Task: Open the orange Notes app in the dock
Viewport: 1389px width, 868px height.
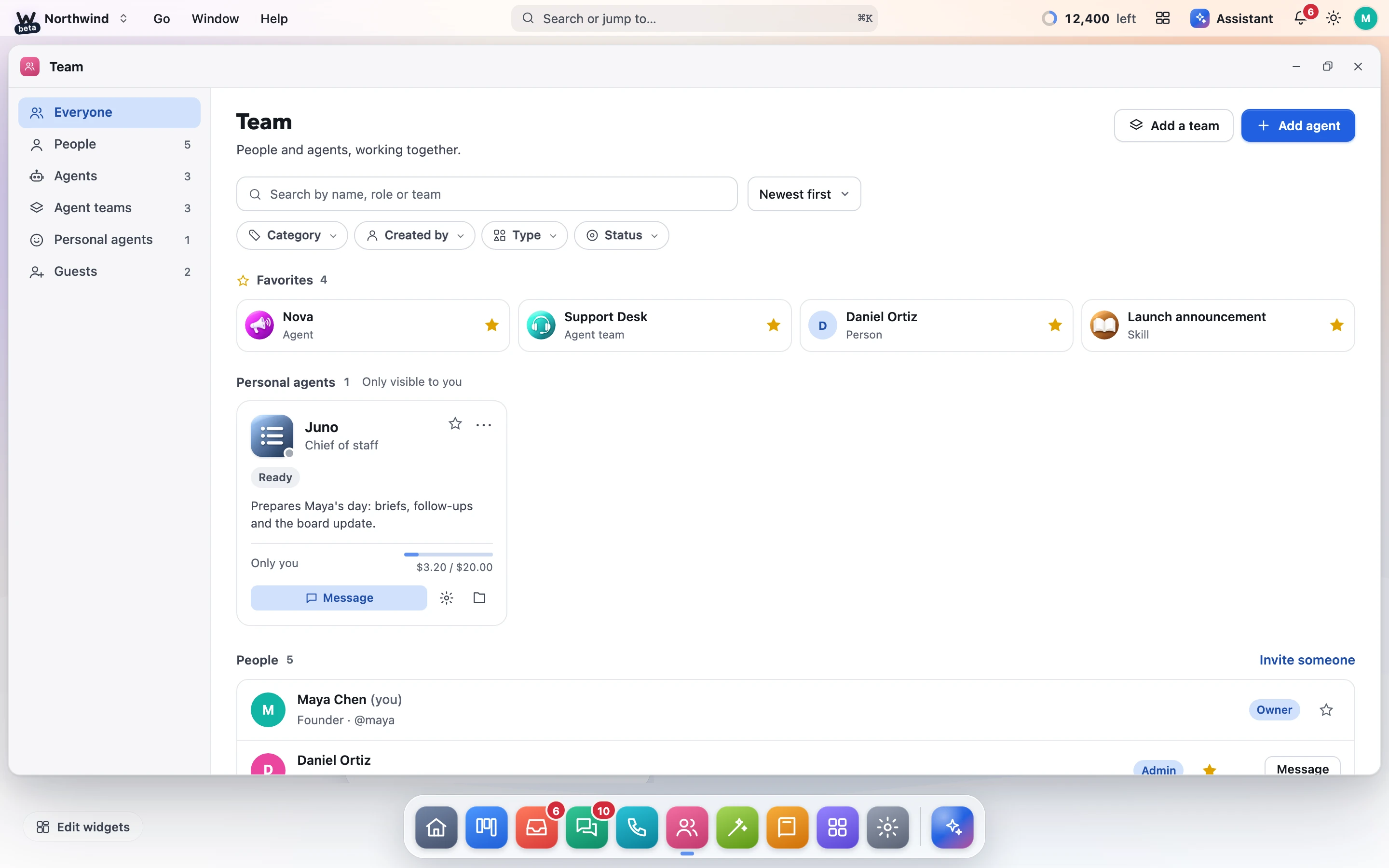Action: pyautogui.click(x=788, y=827)
